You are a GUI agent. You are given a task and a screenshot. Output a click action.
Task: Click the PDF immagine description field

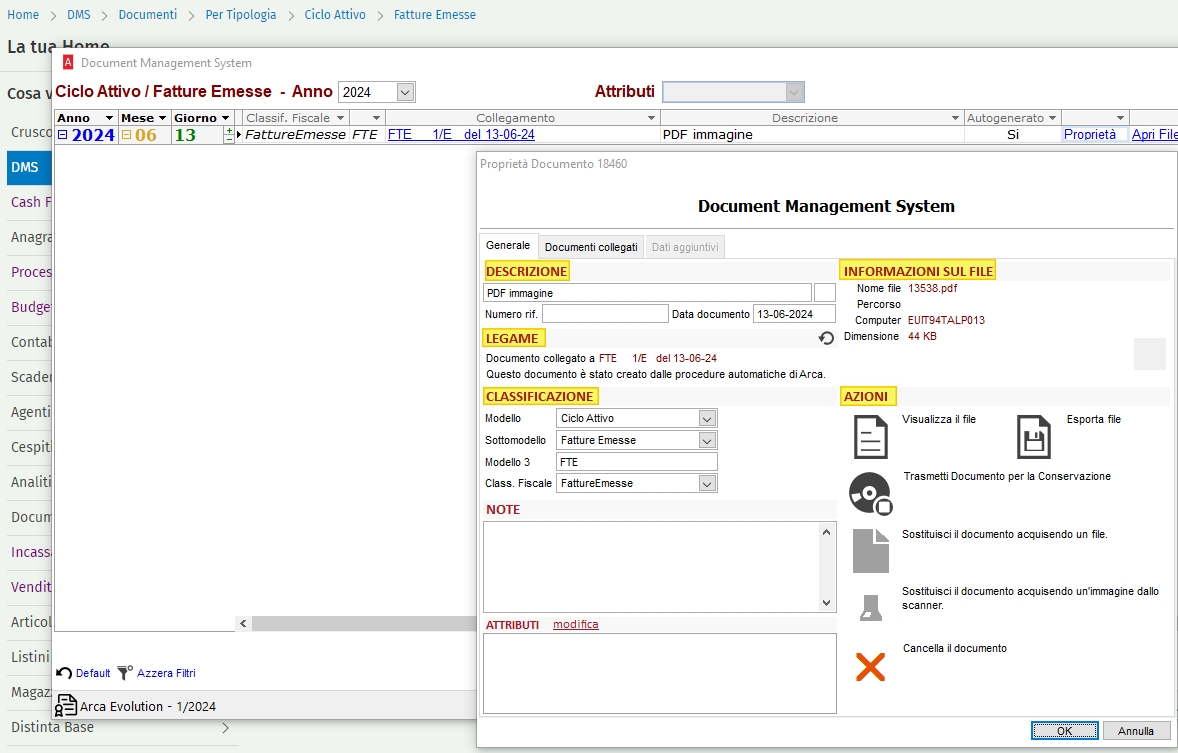click(x=647, y=293)
